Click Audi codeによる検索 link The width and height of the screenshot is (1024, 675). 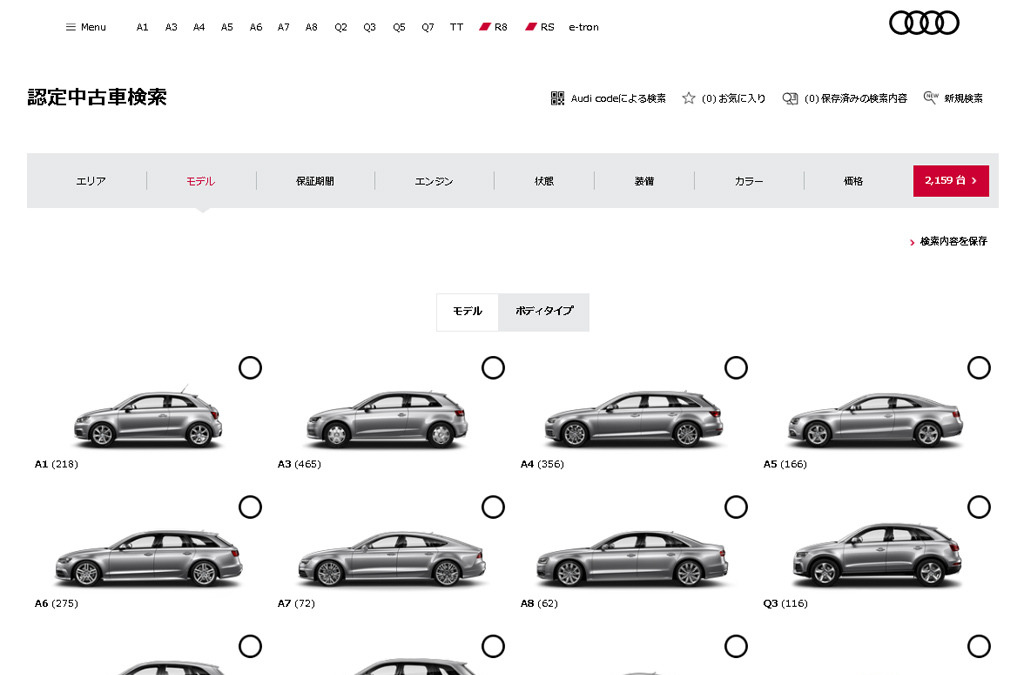click(x=618, y=99)
